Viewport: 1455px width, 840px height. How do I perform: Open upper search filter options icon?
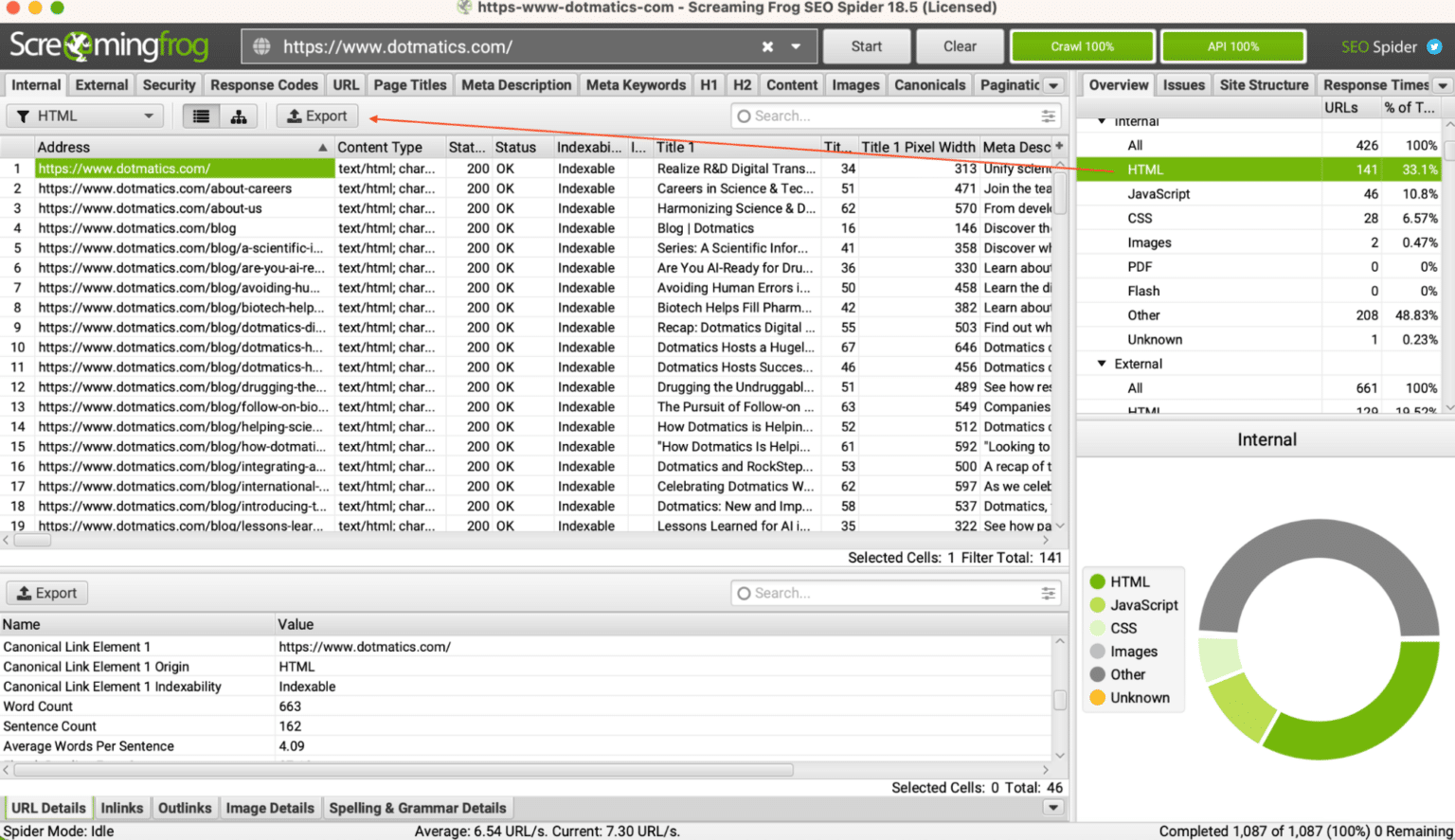1048,116
